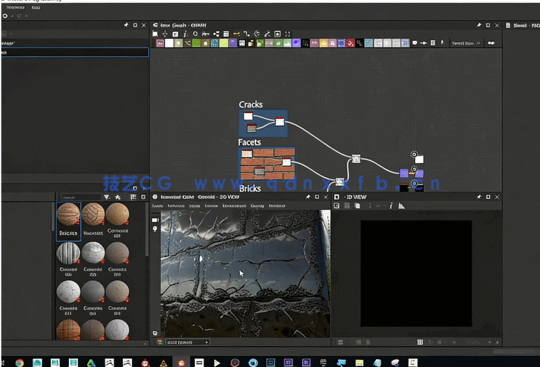
Task: Click the orange link icon in graph toolbar
Action: [x=236, y=34]
